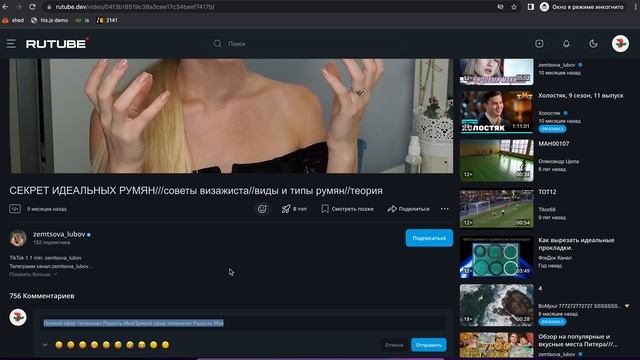Click the rutube.dev address bar
This screenshot has width=640, height=360.
pos(269,7)
